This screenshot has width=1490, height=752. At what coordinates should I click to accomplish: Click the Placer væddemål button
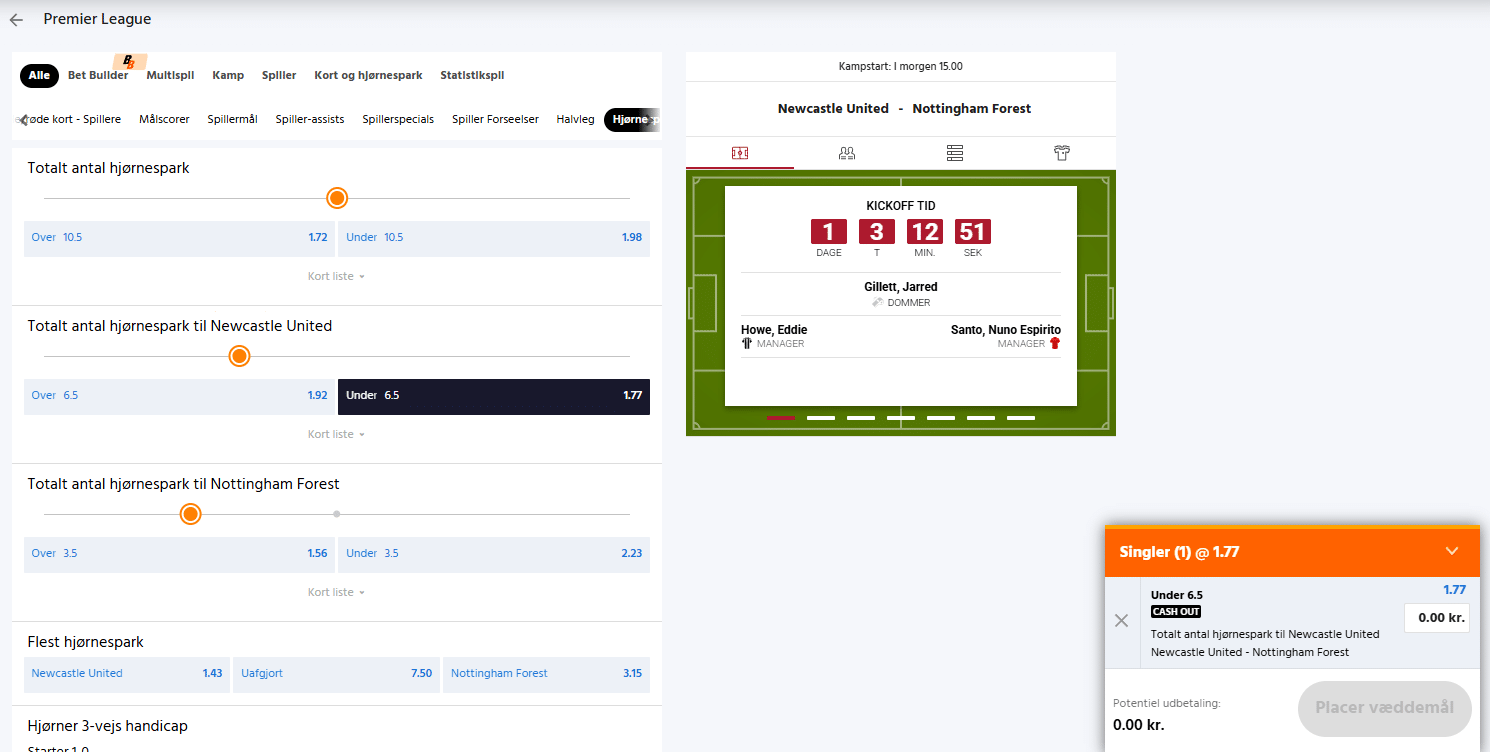click(x=1385, y=708)
